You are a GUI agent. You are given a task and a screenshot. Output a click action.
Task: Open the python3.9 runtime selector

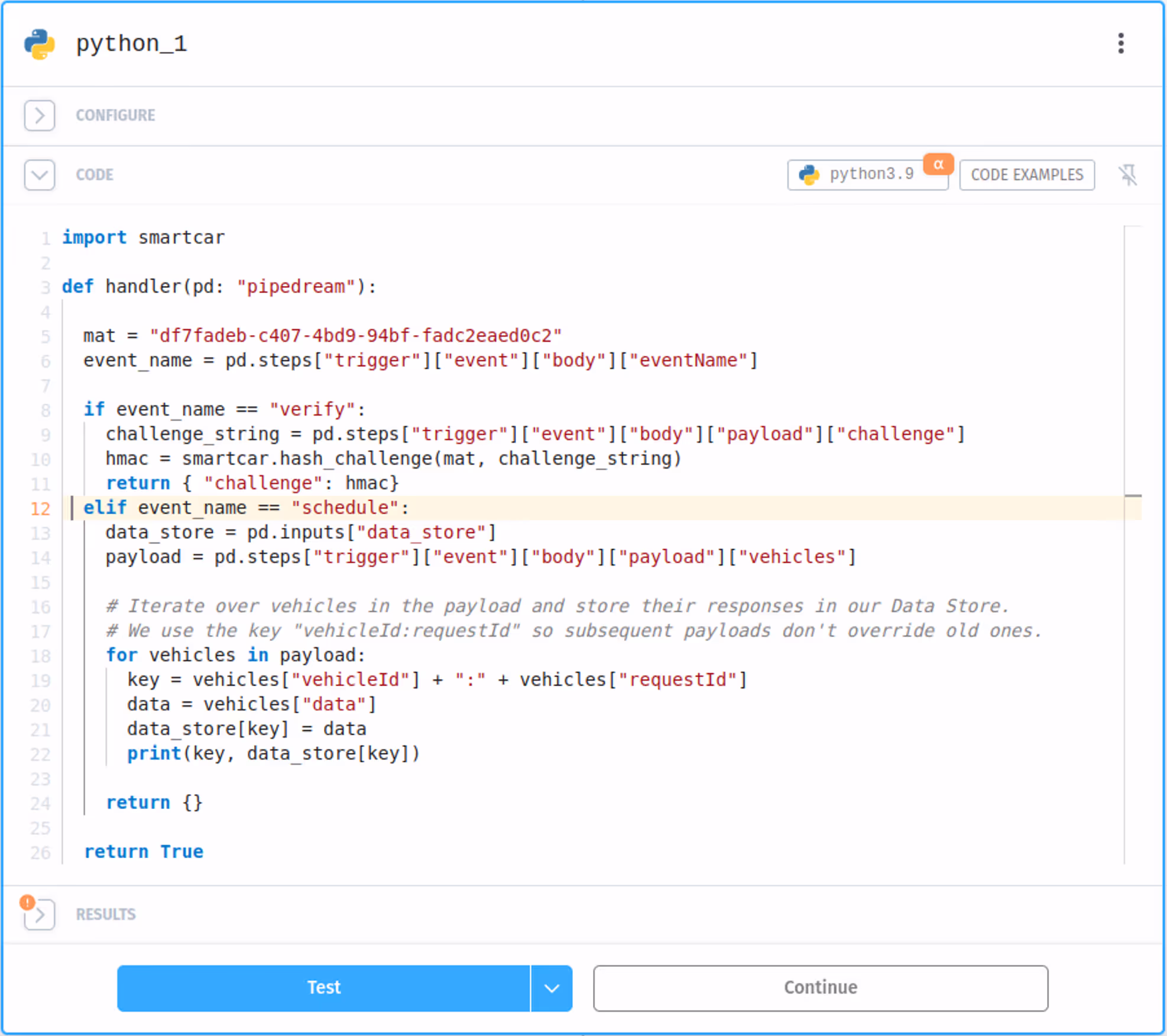coord(867,175)
